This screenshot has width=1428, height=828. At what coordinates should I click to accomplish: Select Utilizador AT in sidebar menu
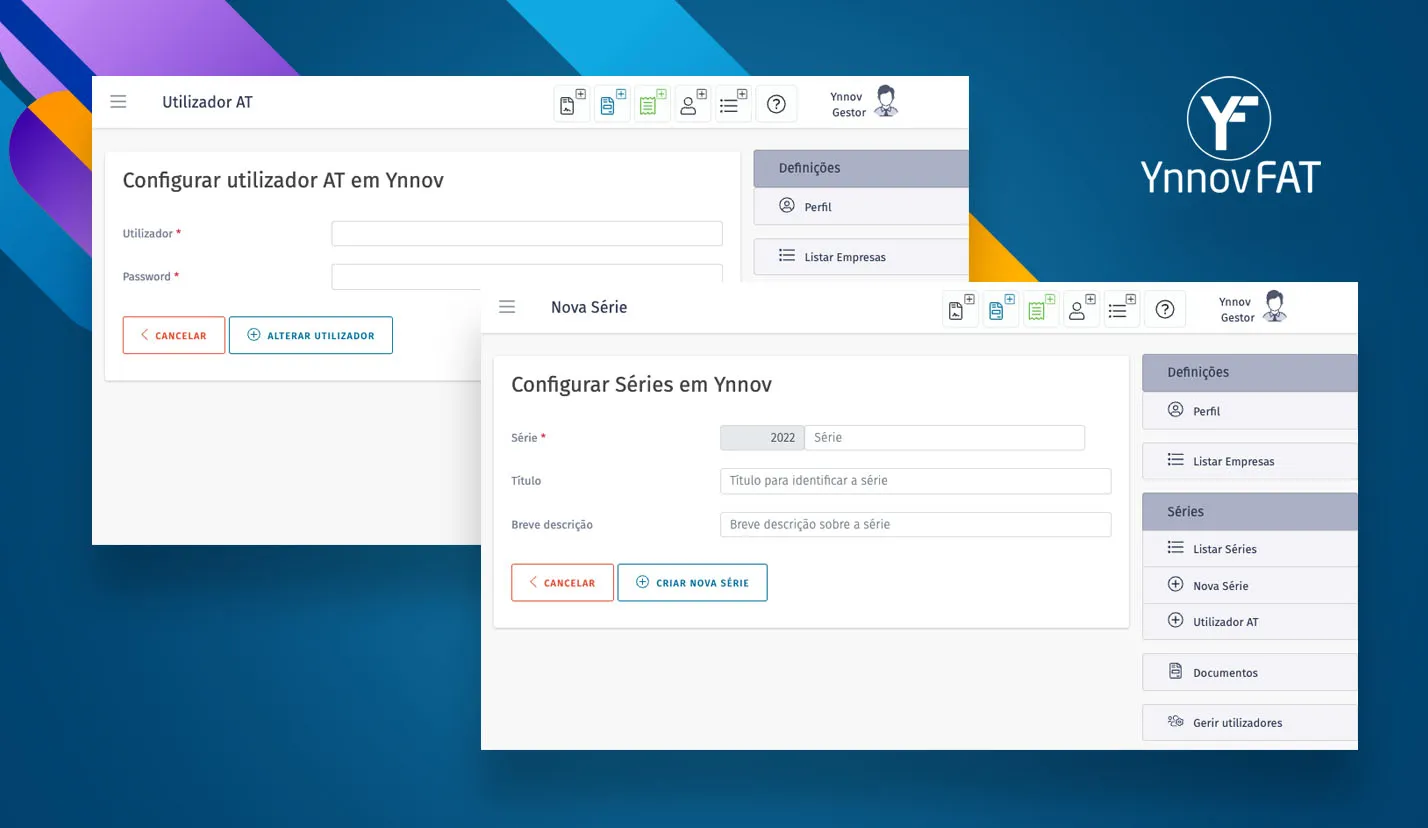(x=1250, y=621)
